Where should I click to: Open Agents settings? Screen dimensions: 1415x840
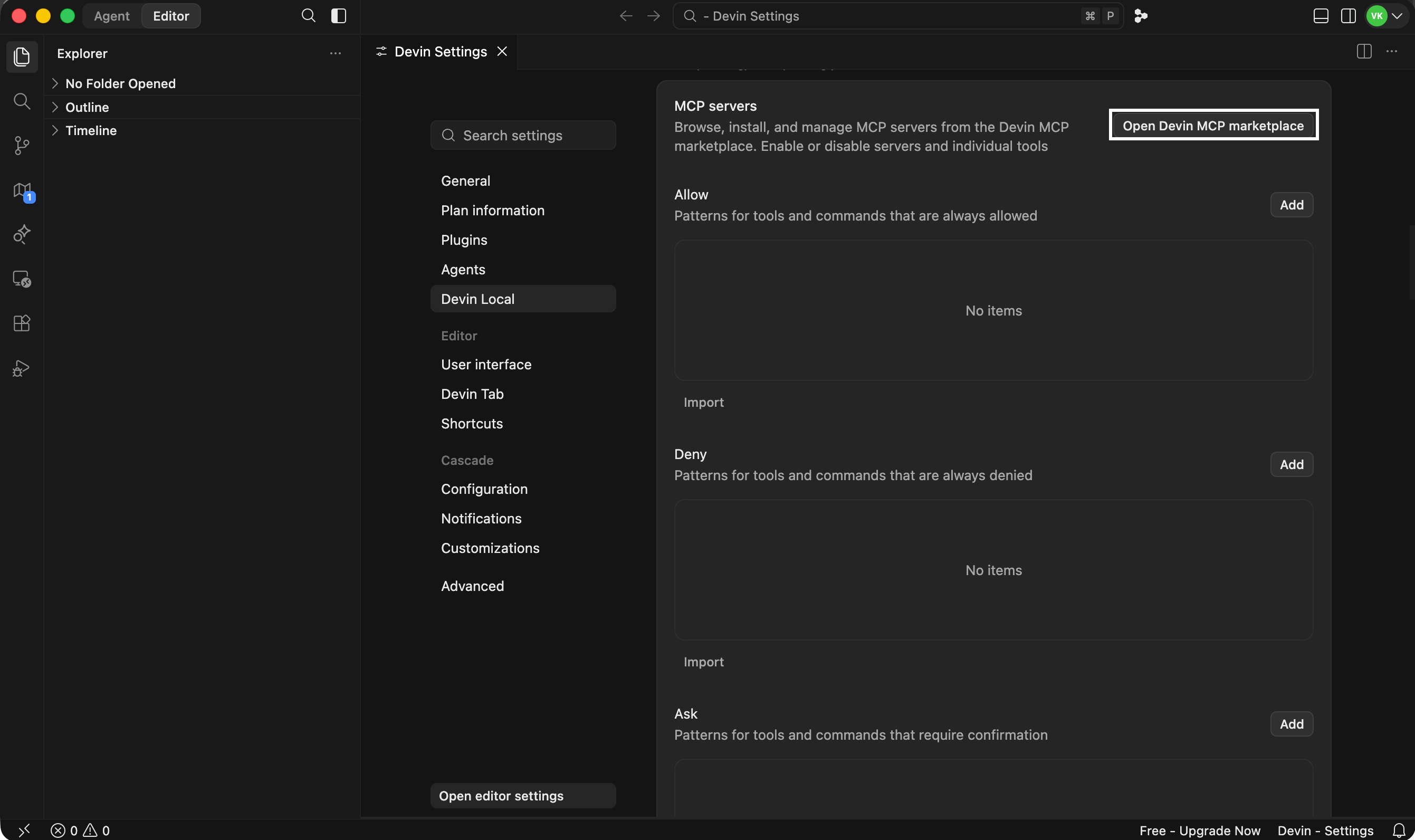coord(523,270)
